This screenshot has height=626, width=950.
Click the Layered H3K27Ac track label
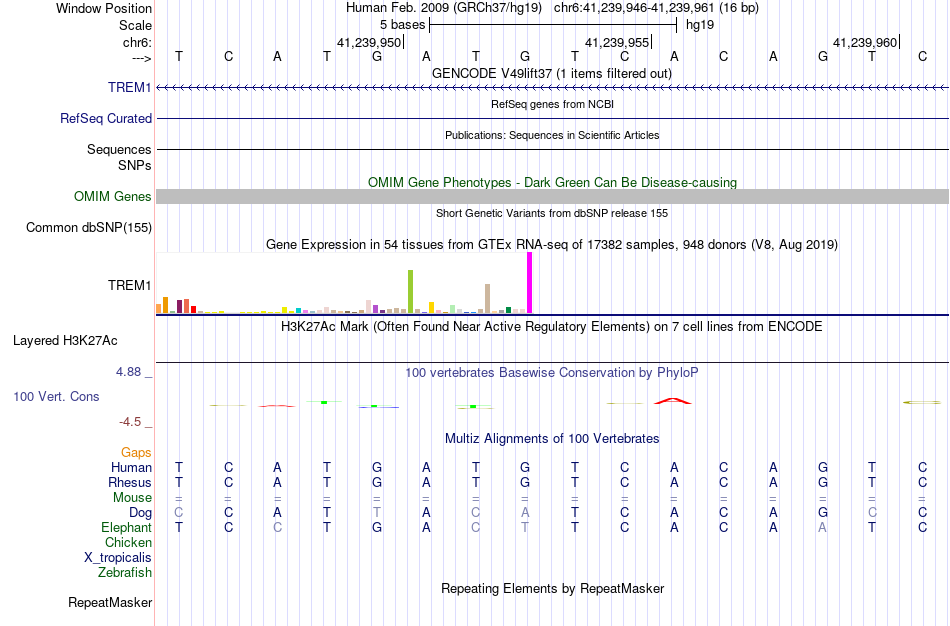(x=65, y=341)
